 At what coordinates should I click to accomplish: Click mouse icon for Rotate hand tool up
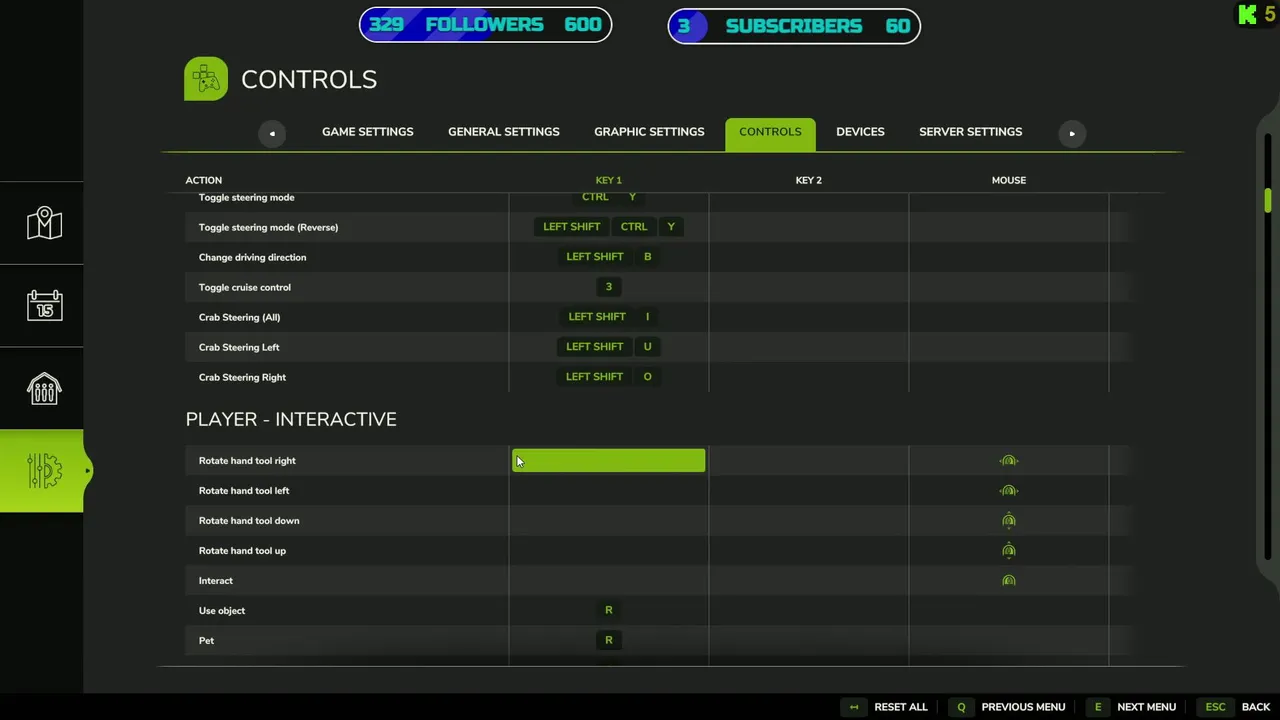[1008, 551]
